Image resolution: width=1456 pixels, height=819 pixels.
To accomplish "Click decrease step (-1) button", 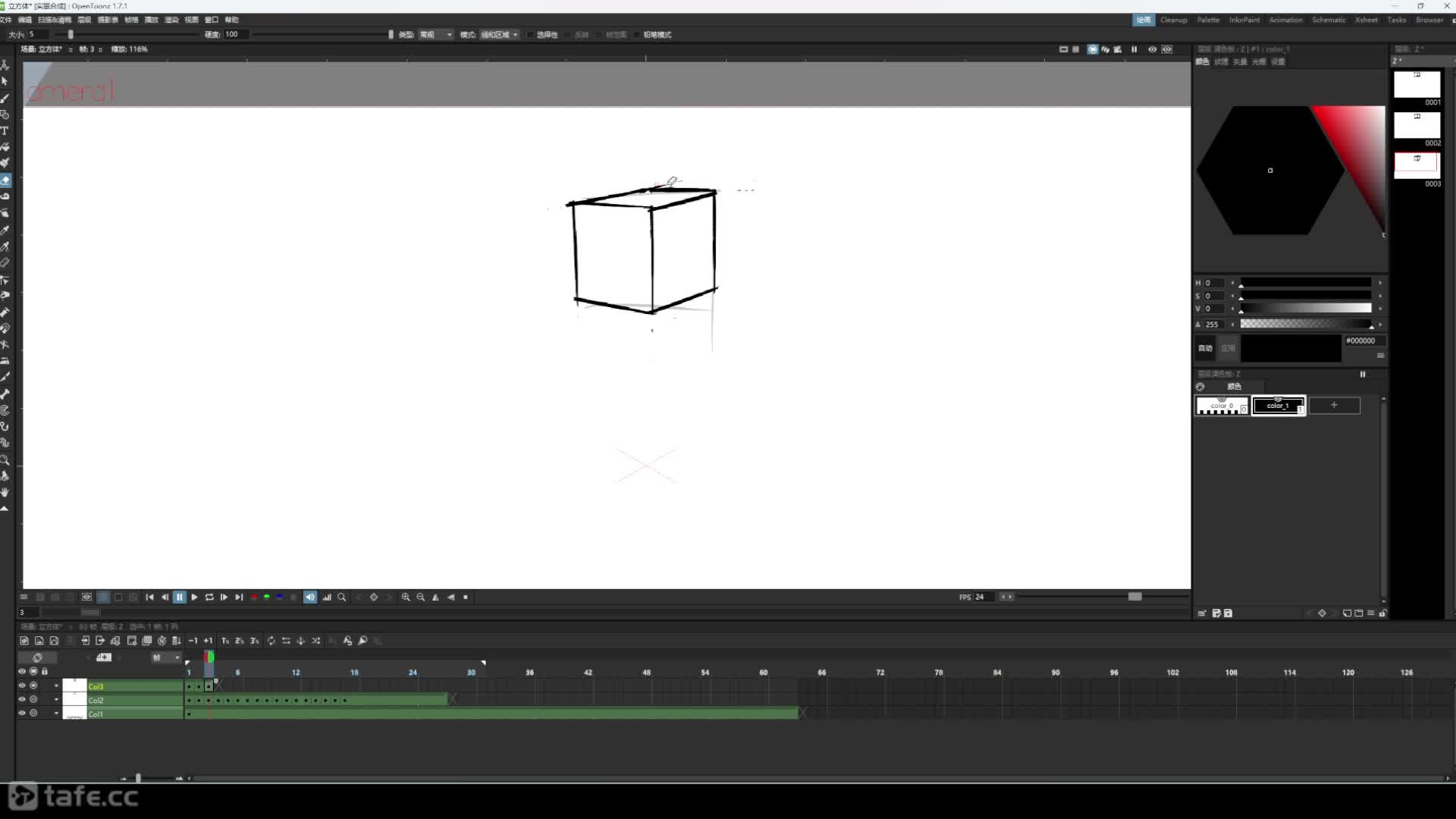I will [193, 641].
